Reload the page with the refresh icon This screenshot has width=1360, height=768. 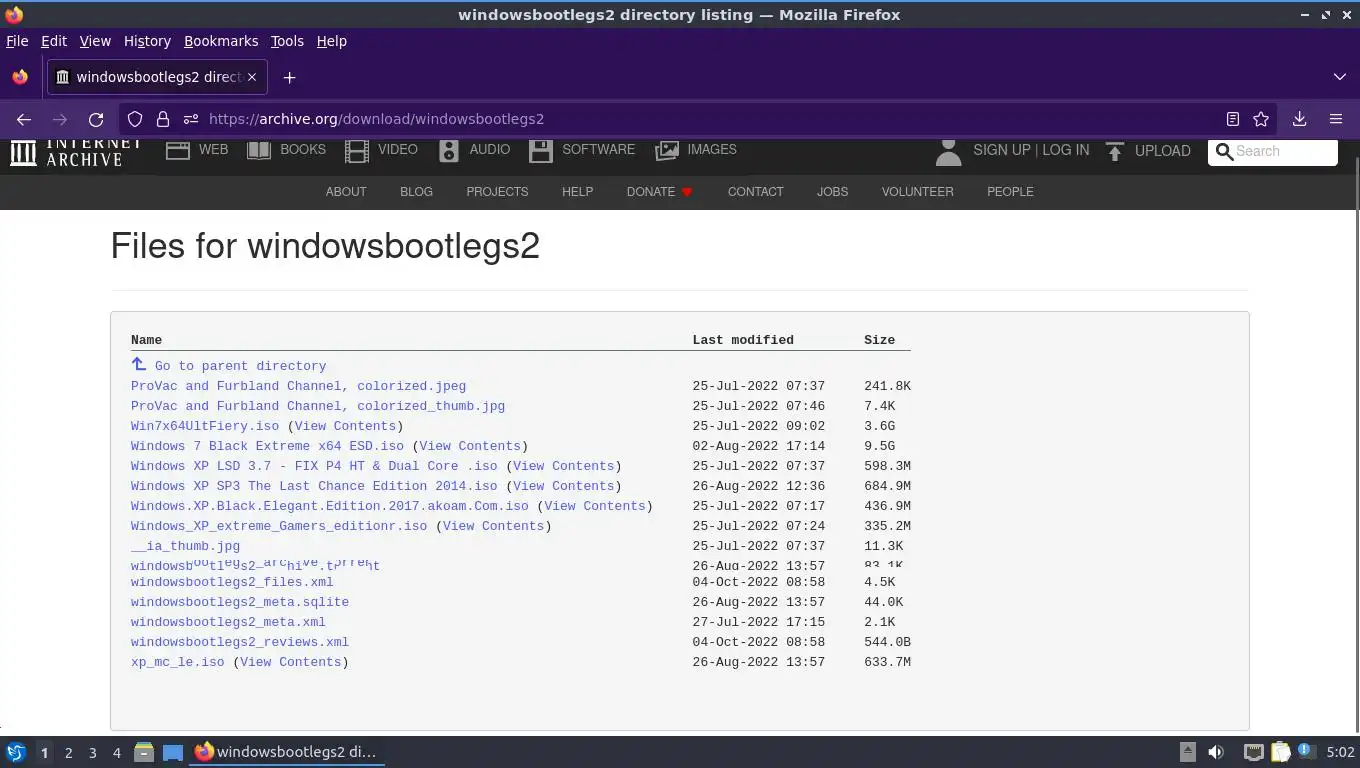coord(96,119)
